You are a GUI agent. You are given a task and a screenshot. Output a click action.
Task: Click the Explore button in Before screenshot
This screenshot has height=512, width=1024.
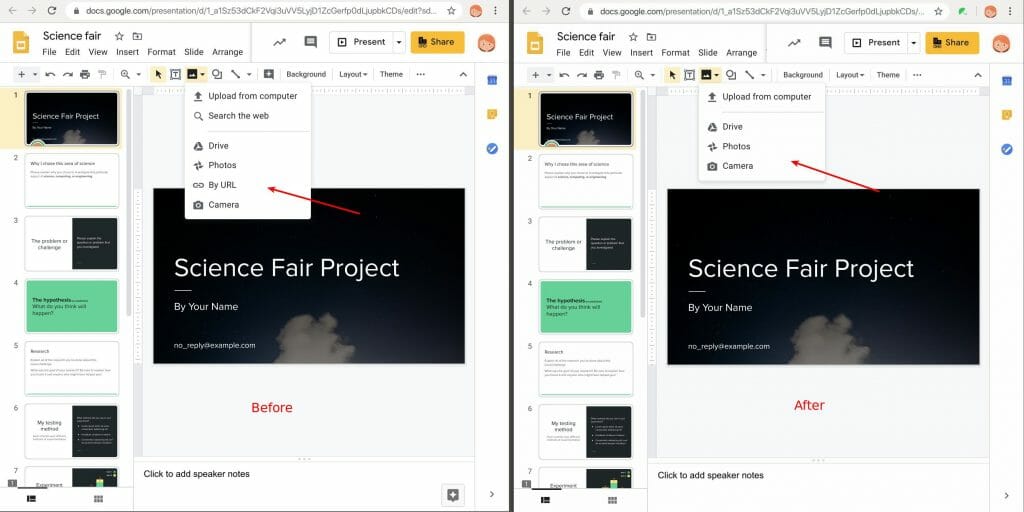(x=453, y=496)
